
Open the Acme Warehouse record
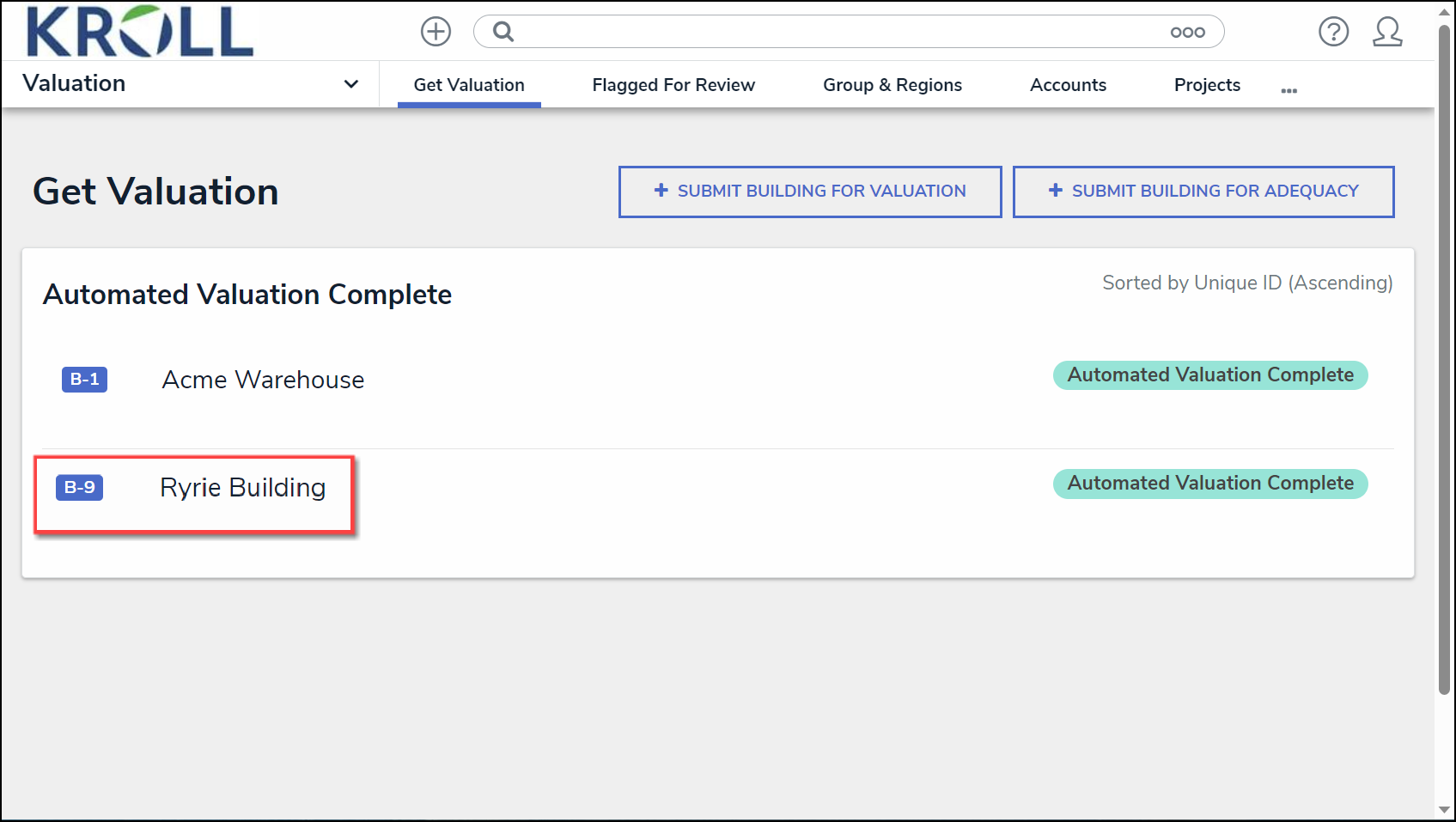click(x=263, y=380)
